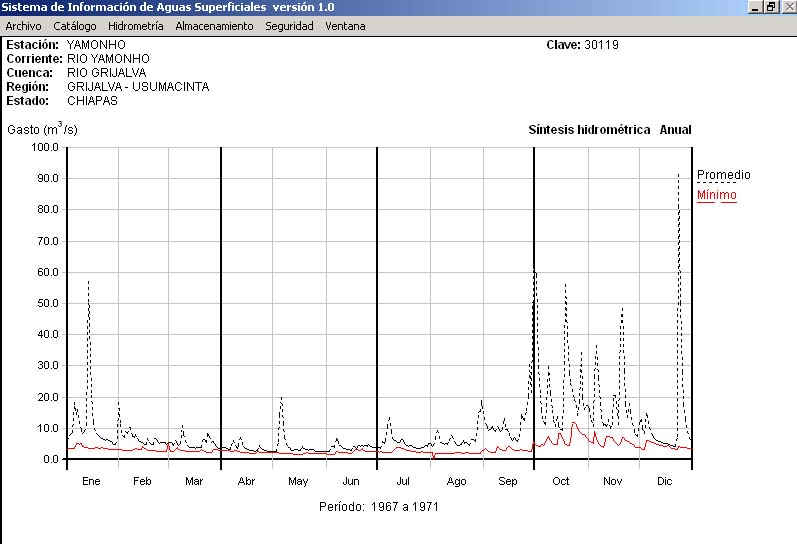This screenshot has height=544, width=797.
Task: Click the restore window icon
Action: pos(771,7)
